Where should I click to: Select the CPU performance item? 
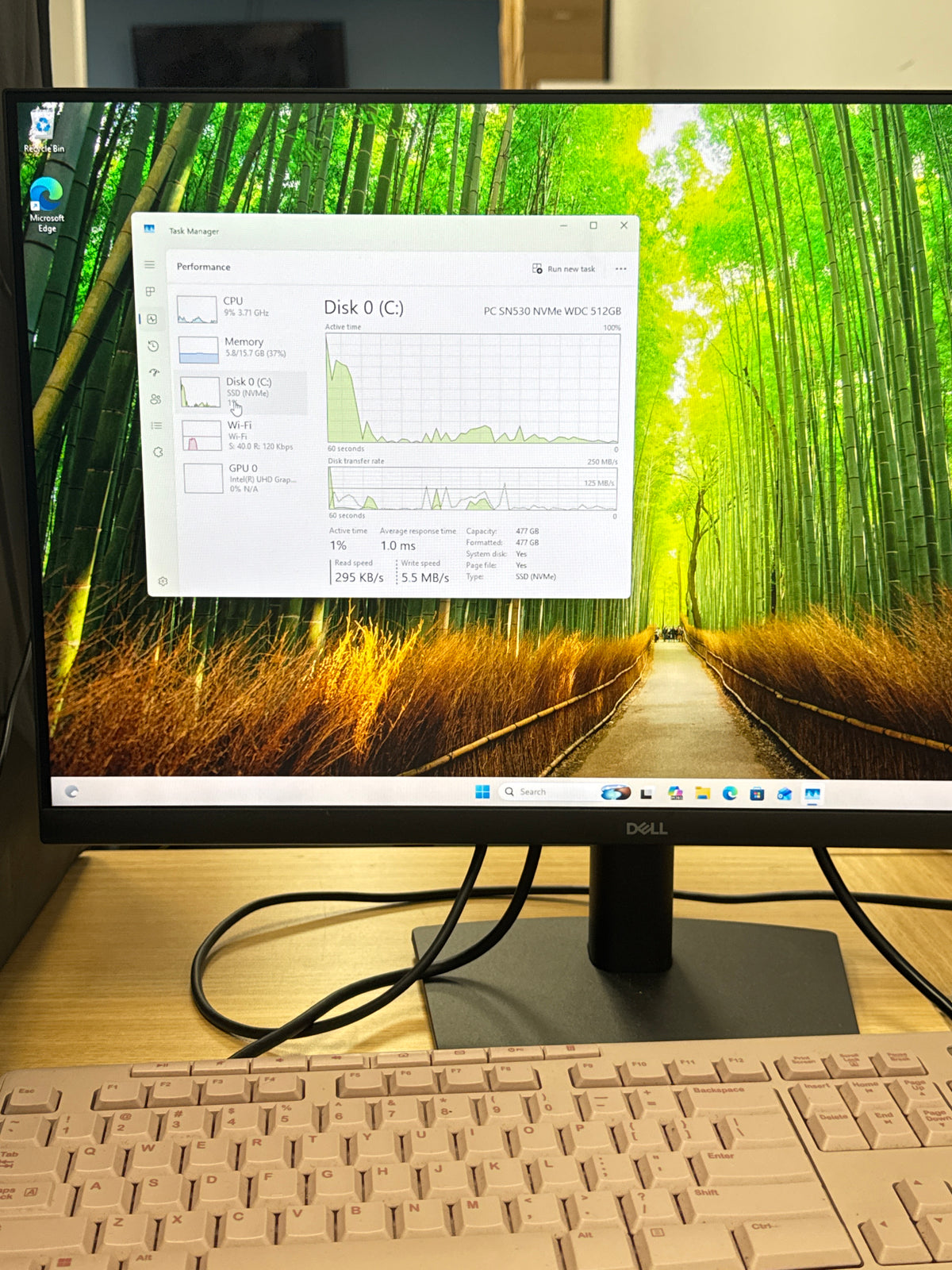(238, 308)
